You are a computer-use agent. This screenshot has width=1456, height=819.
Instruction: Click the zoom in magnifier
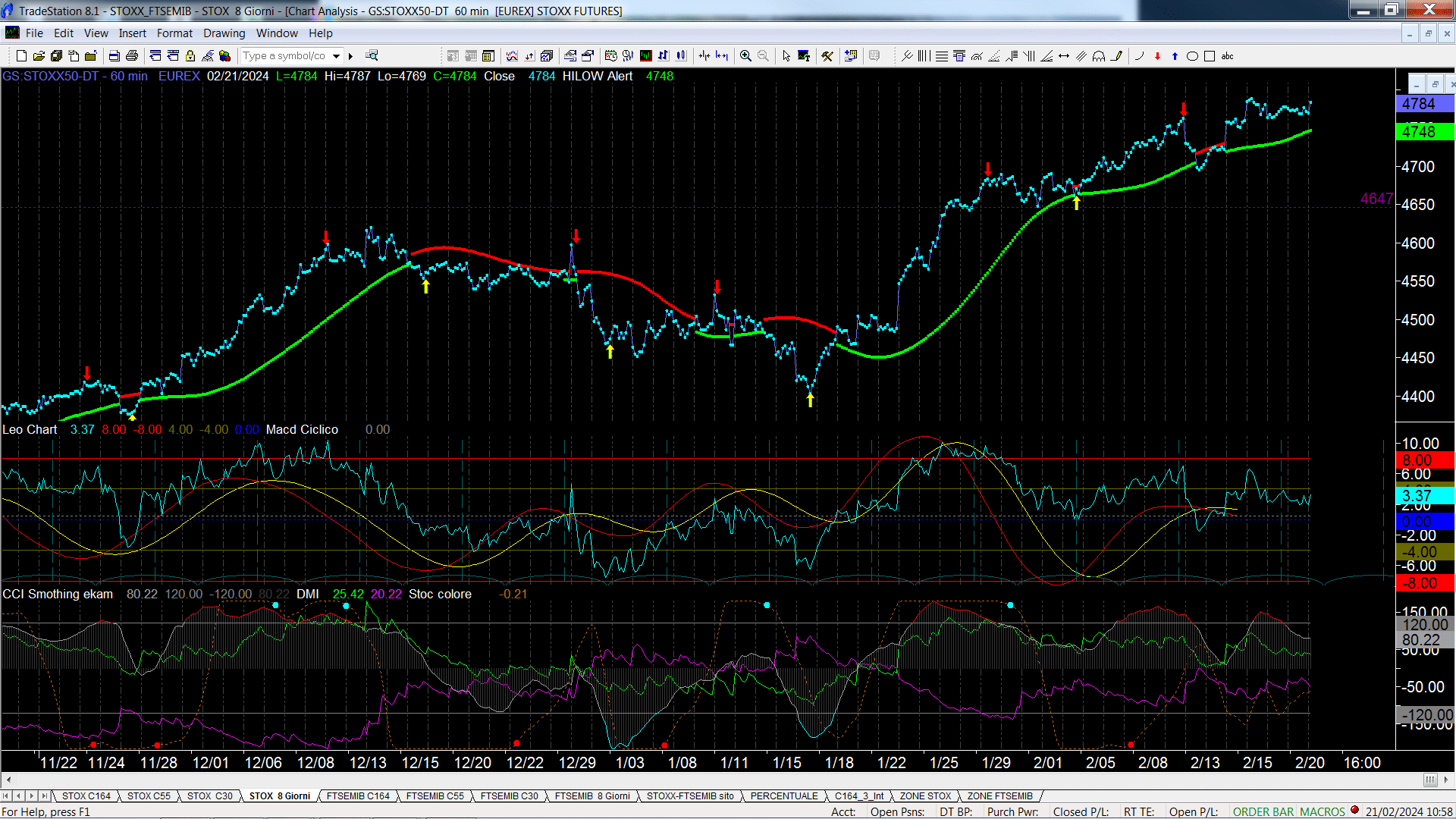coord(746,56)
